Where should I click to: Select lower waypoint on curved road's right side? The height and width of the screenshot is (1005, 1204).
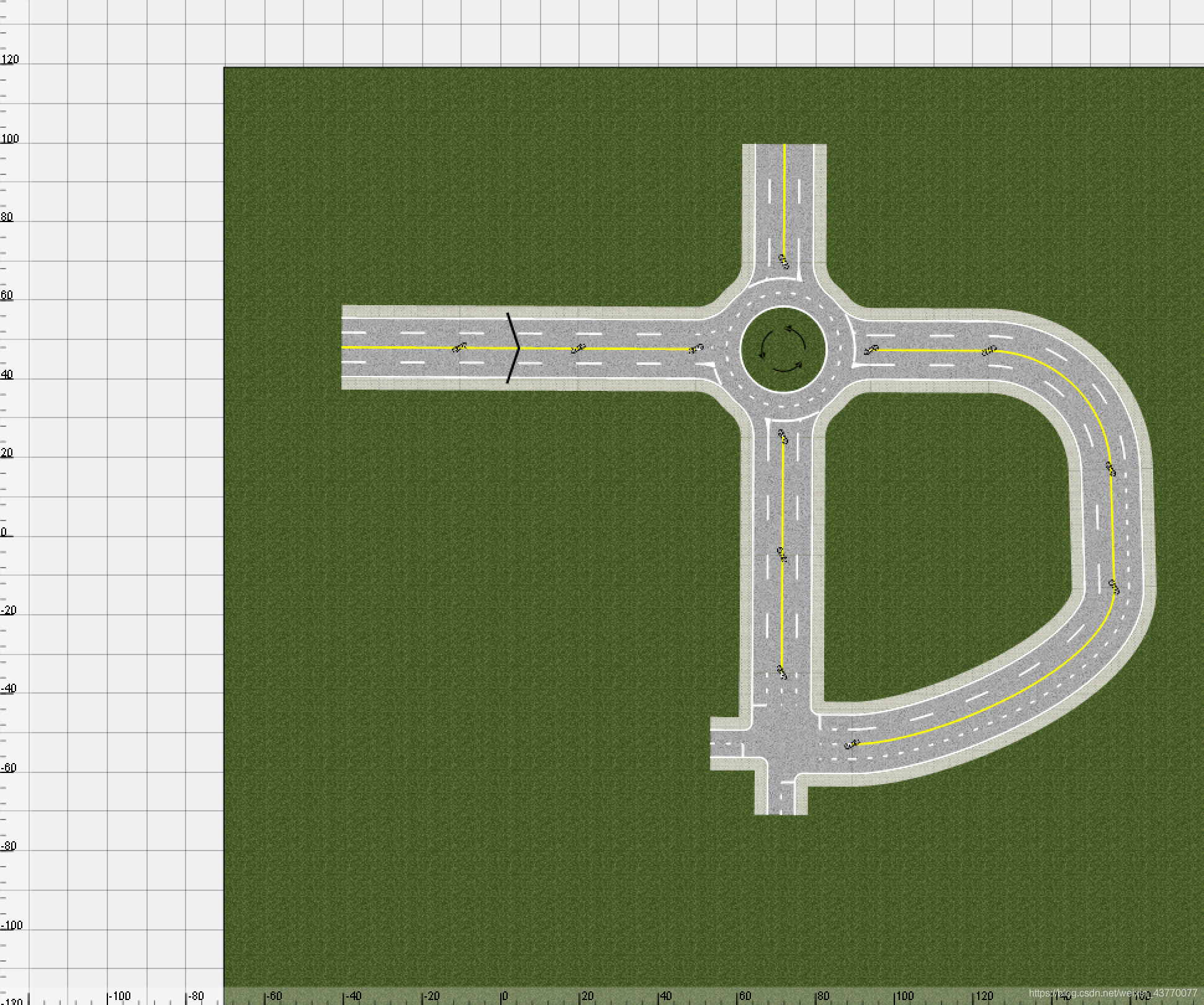(x=1113, y=586)
